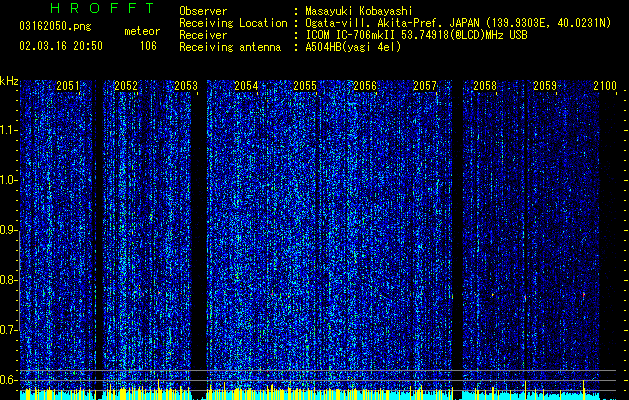Click the 2052 time marker
The height and width of the screenshot is (400, 629).
click(x=126, y=86)
